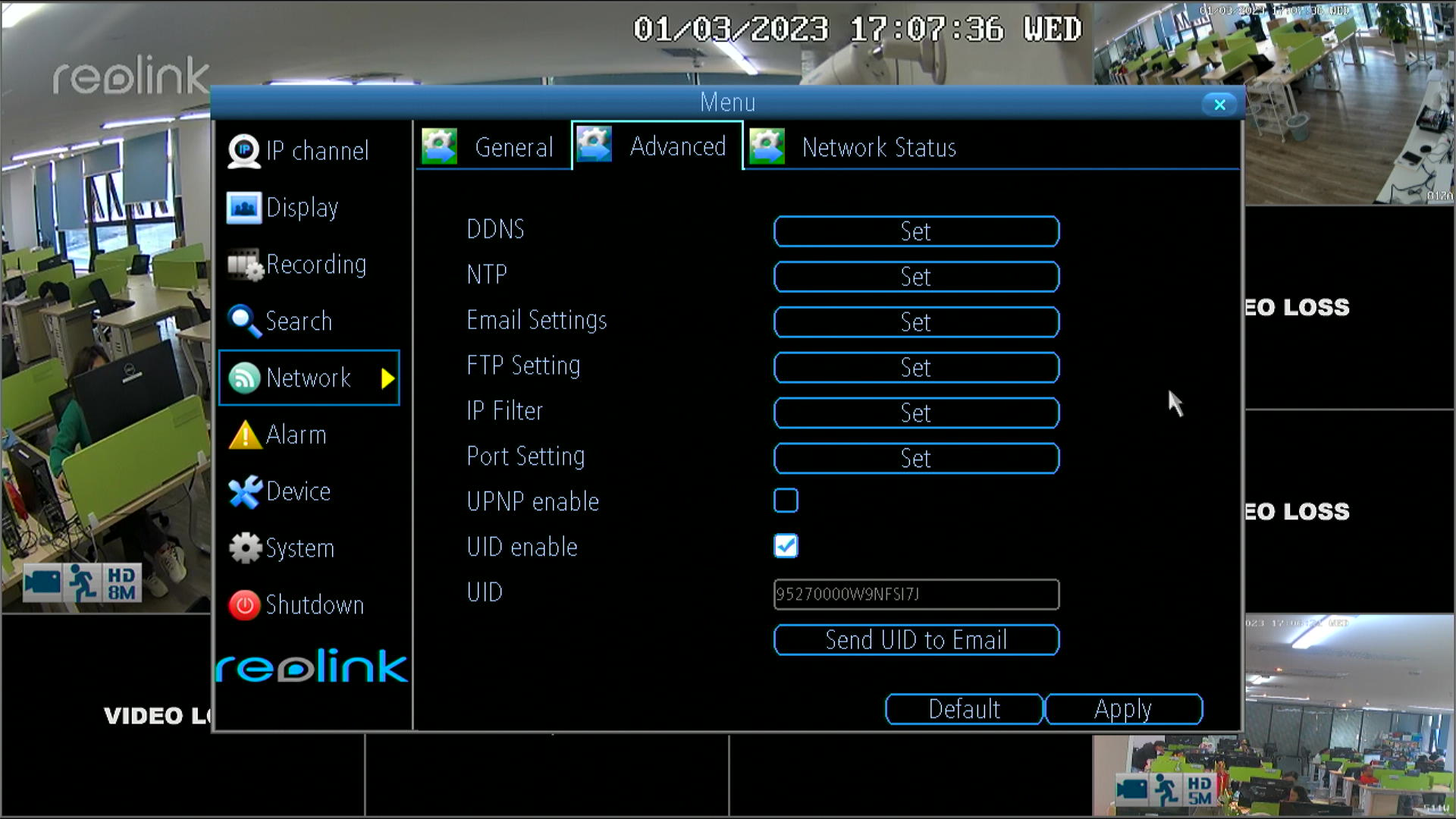Toggle the Network menu expander arrow
Screen dimensions: 1456x819
pos(387,378)
